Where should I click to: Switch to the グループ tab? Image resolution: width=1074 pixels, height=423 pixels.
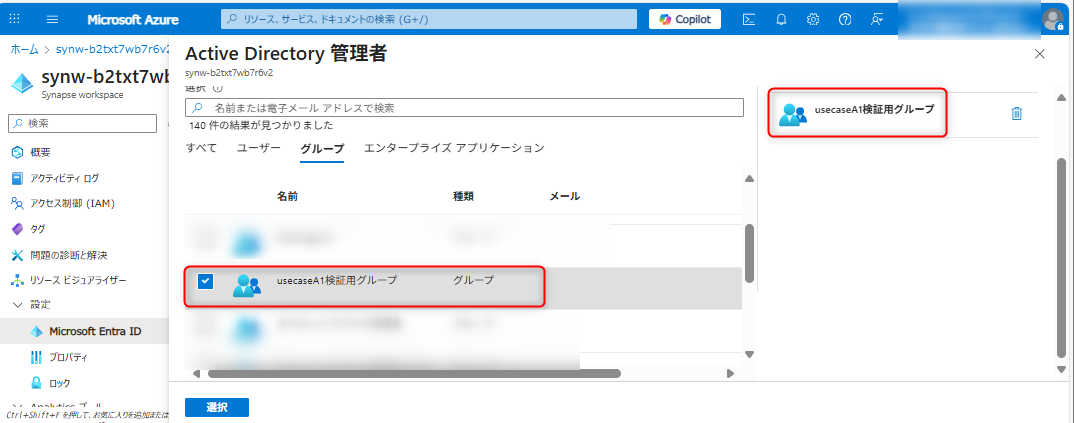point(322,148)
